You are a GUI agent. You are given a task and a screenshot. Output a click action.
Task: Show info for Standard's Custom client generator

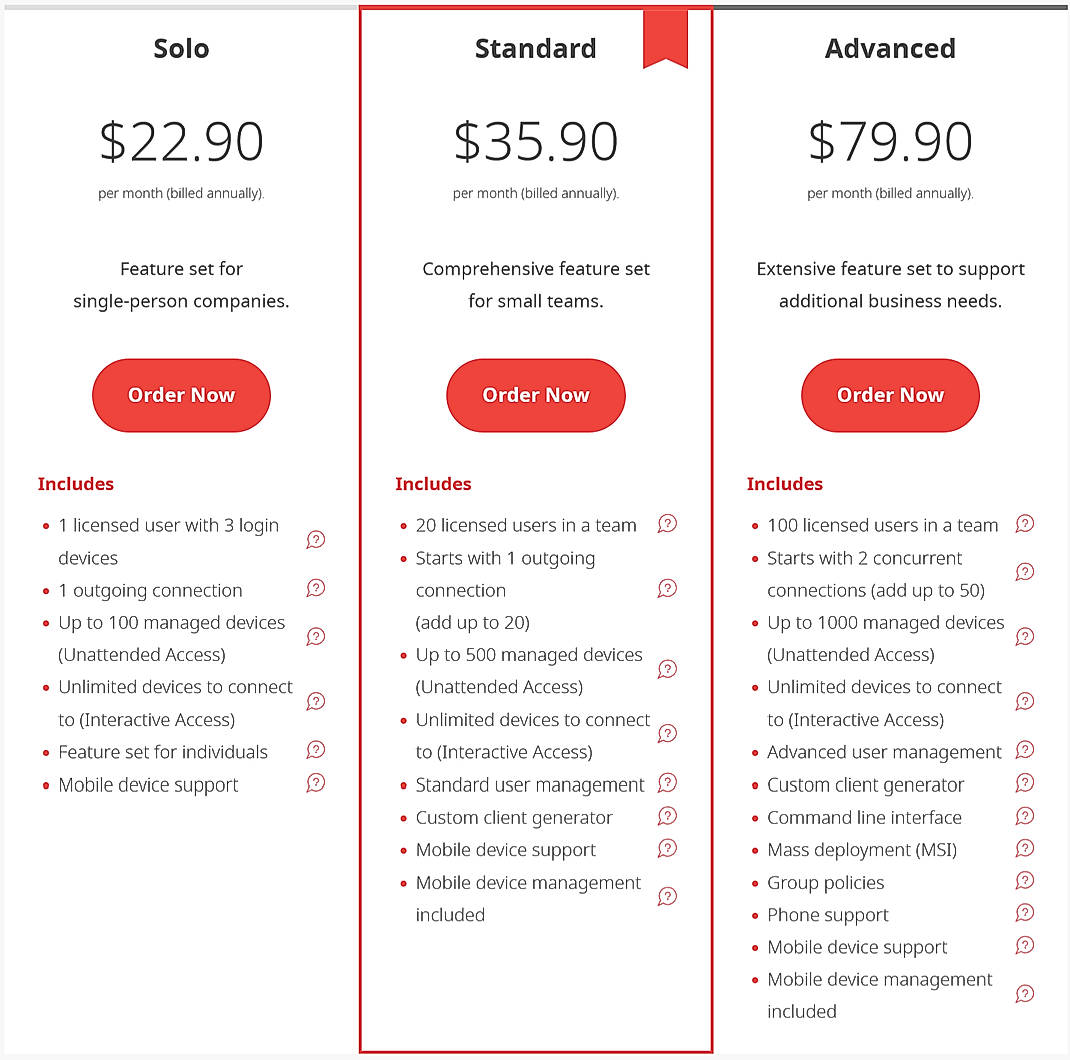pos(667,817)
